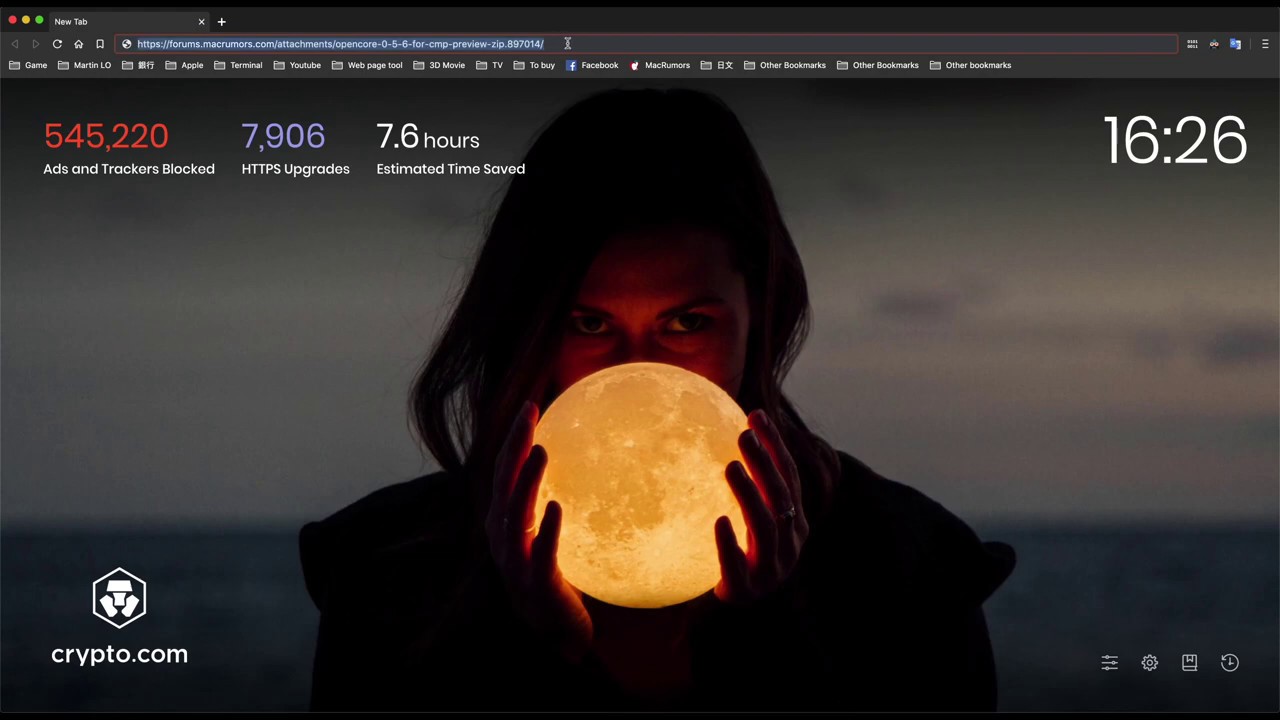Open the 日文 bookmarks folder
This screenshot has height=720, width=1280.
coord(717,65)
